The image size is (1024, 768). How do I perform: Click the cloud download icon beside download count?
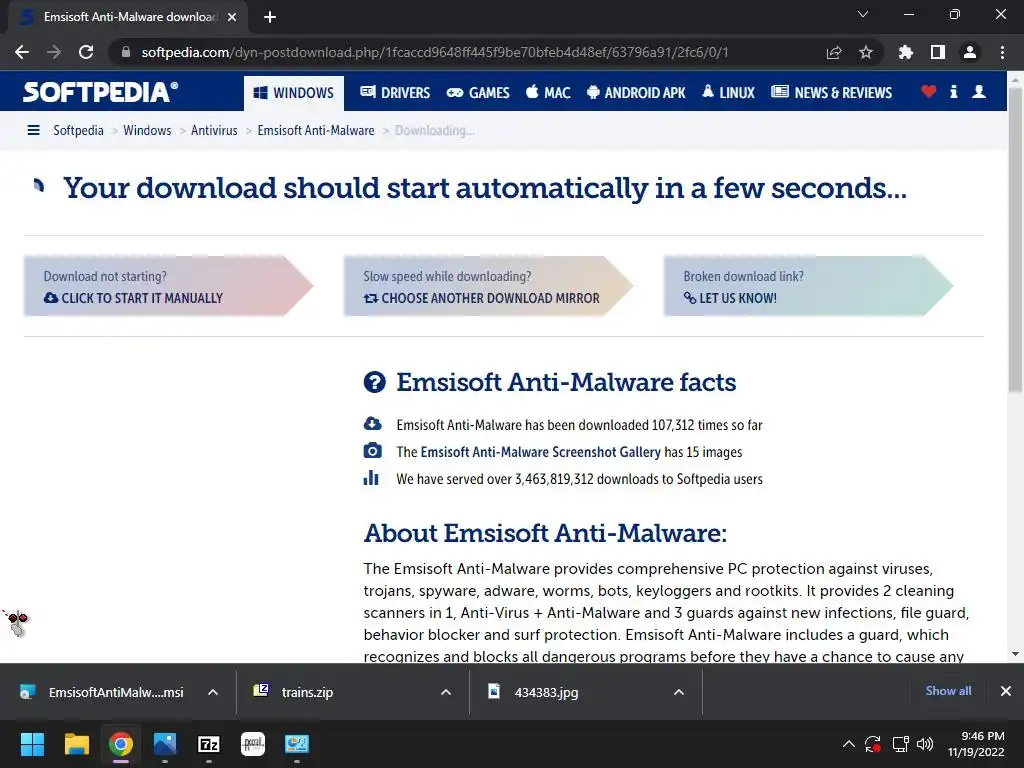(373, 424)
